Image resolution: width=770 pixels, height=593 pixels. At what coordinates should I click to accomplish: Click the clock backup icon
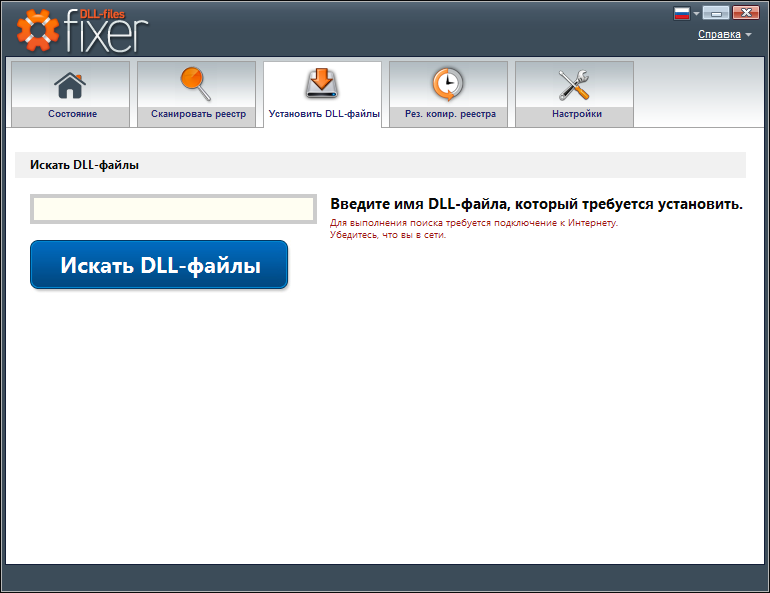tap(447, 84)
